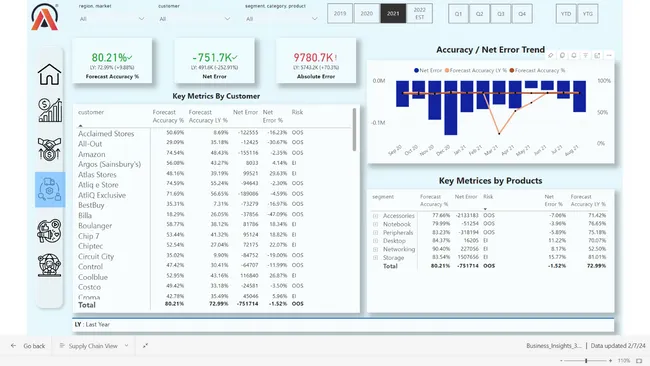Image resolution: width=650 pixels, height=366 pixels.
Task: Sort by customer column header
Action: [x=91, y=112]
